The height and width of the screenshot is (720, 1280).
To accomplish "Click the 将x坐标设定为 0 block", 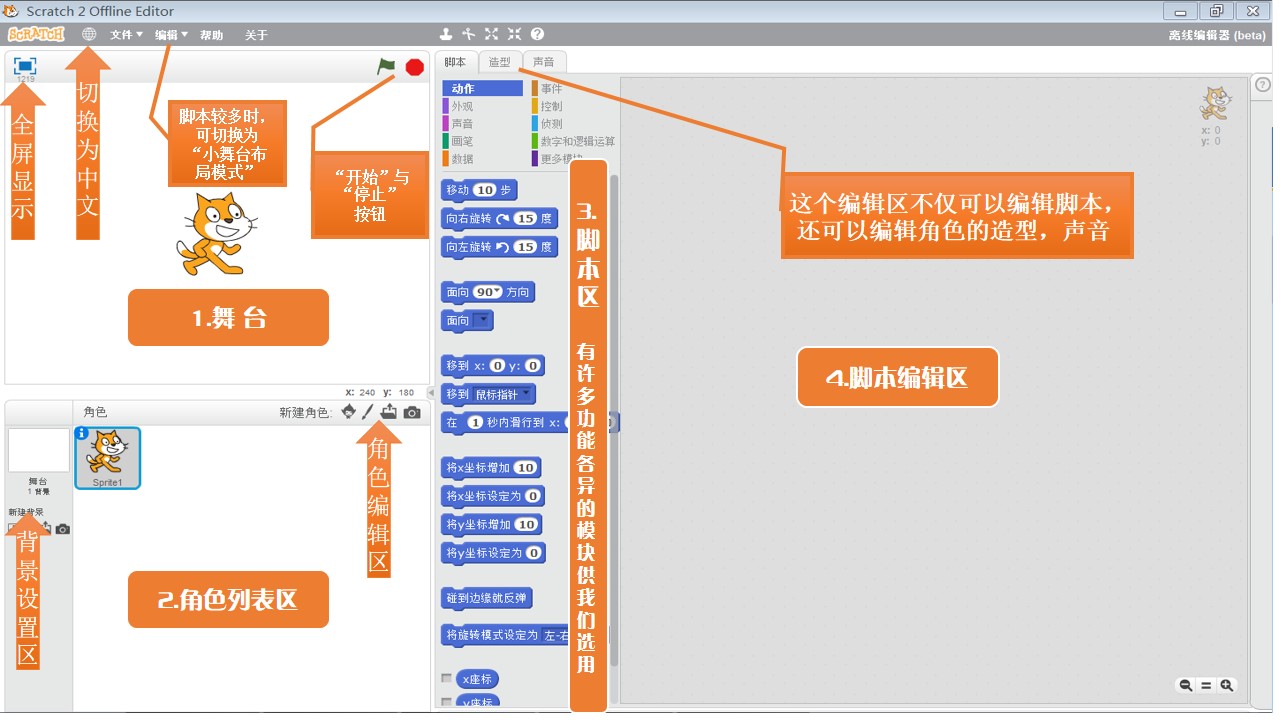I will pos(492,496).
